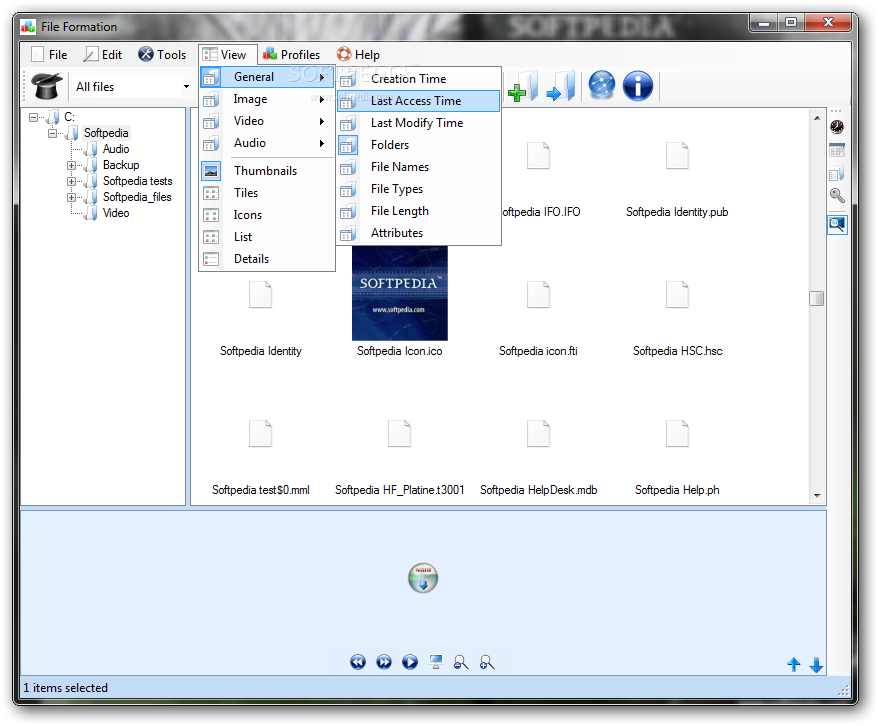
Task: Switch to Icons view mode
Action: (267, 215)
